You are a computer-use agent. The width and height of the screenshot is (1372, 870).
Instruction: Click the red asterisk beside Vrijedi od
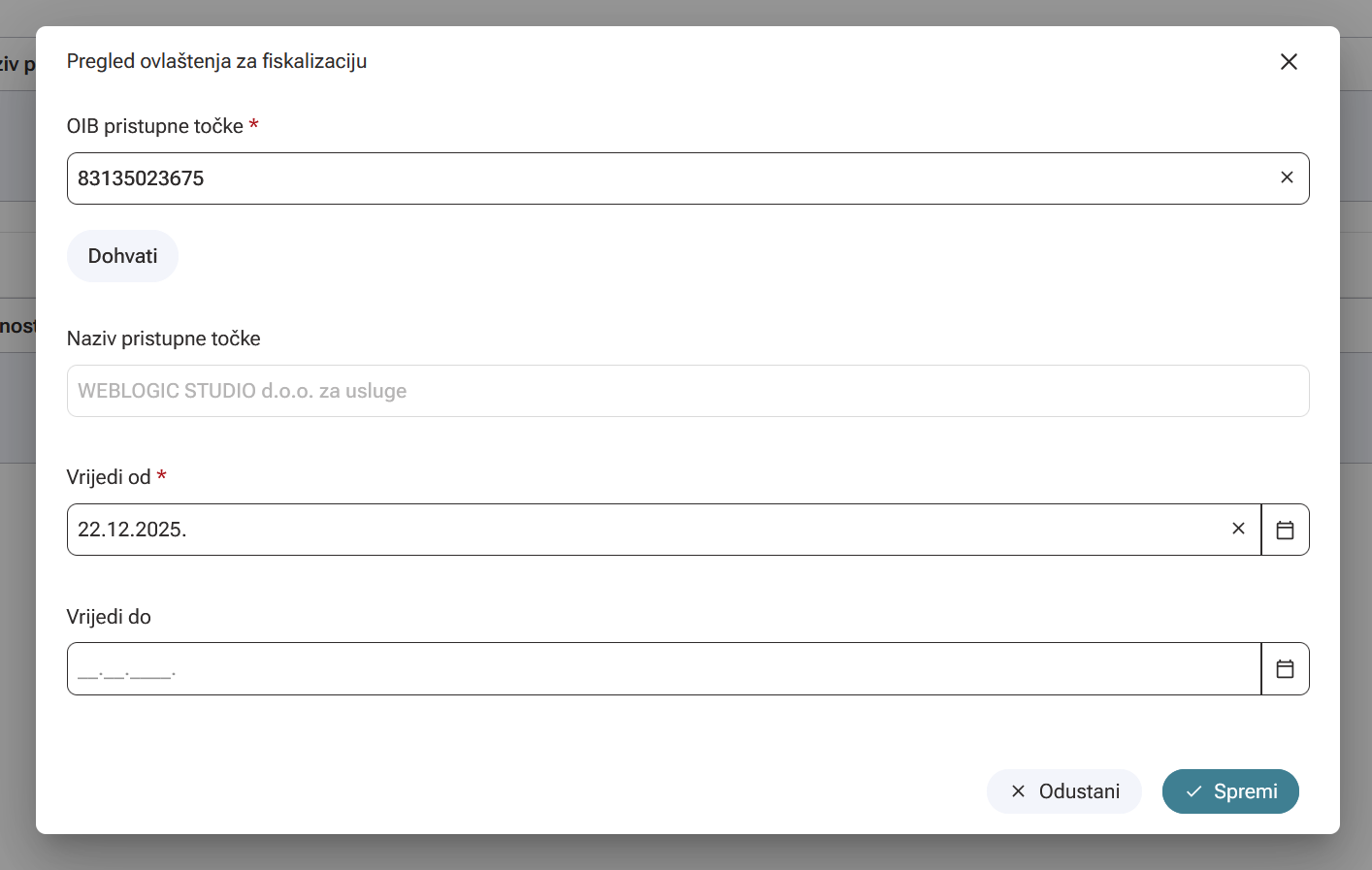pyautogui.click(x=162, y=475)
